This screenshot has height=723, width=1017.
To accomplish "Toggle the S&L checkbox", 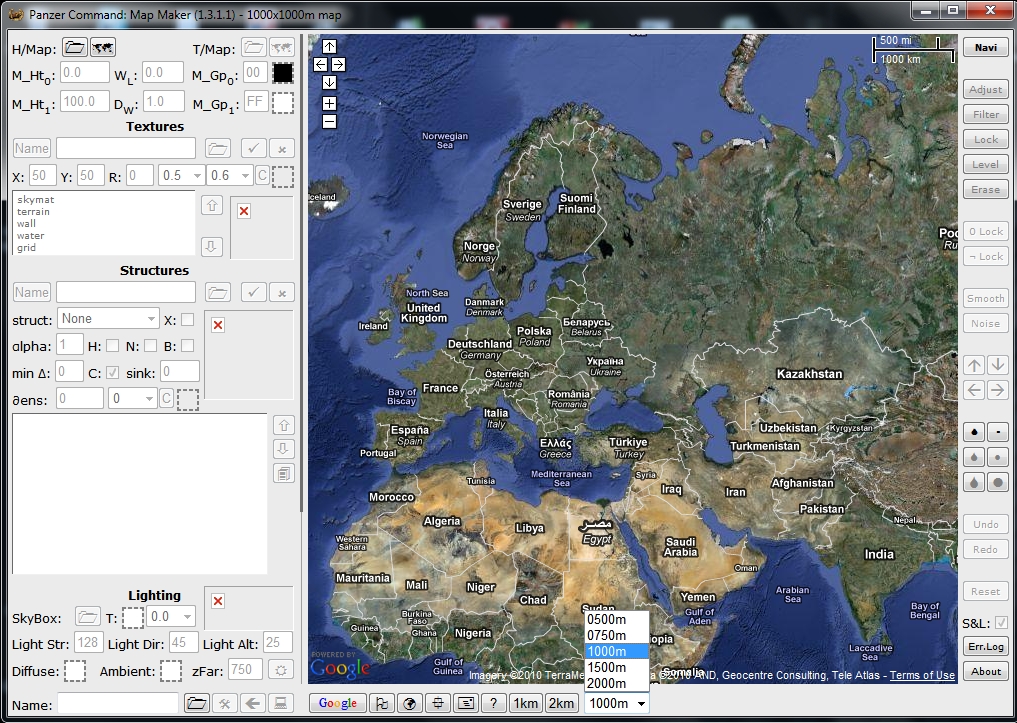I will [x=1001, y=622].
